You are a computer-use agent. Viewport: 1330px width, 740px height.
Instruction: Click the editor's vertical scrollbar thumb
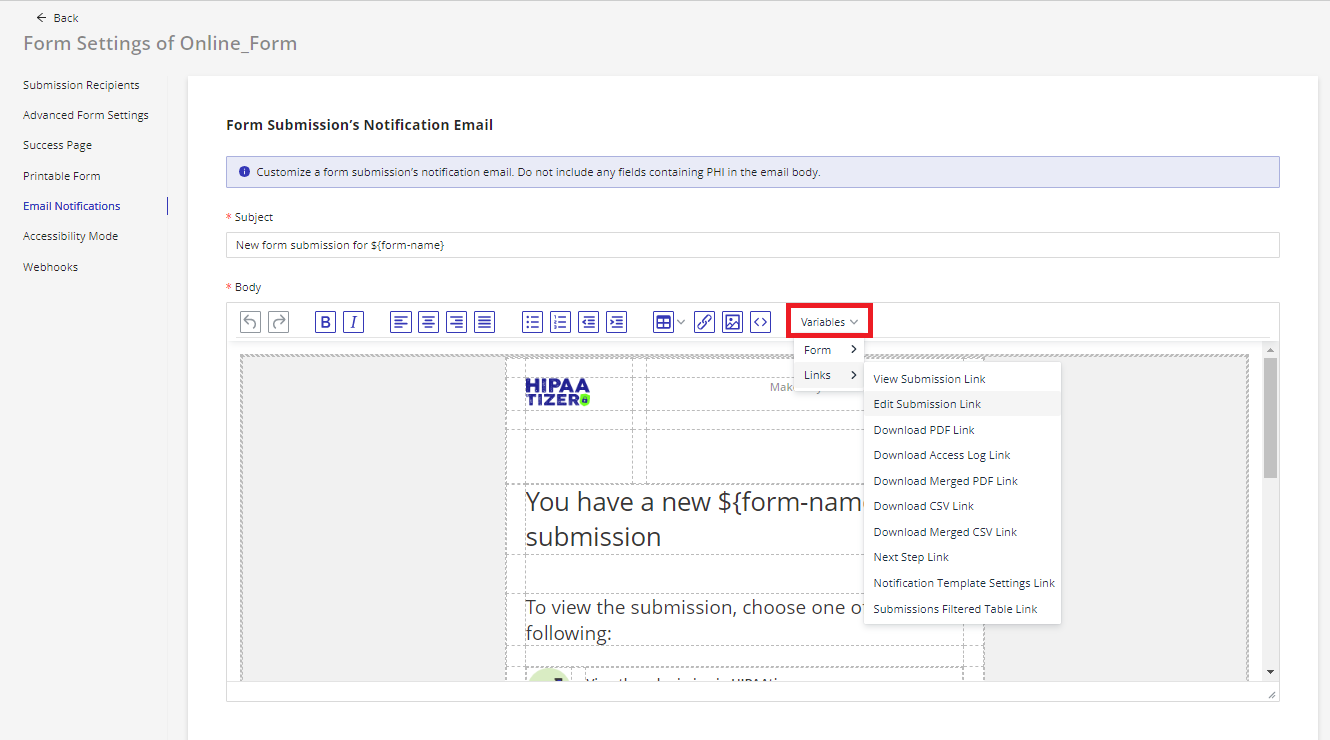point(1270,418)
